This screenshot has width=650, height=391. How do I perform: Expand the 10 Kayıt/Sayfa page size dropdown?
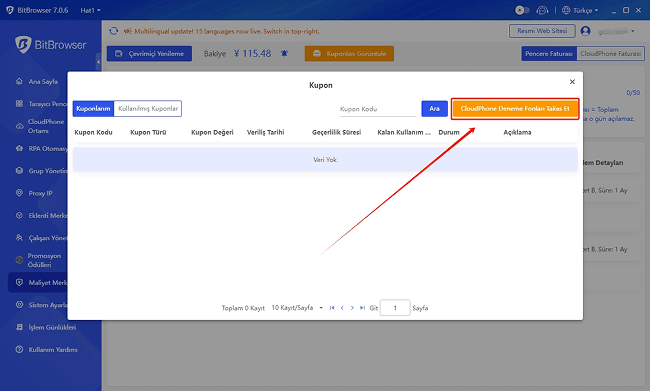[297, 308]
